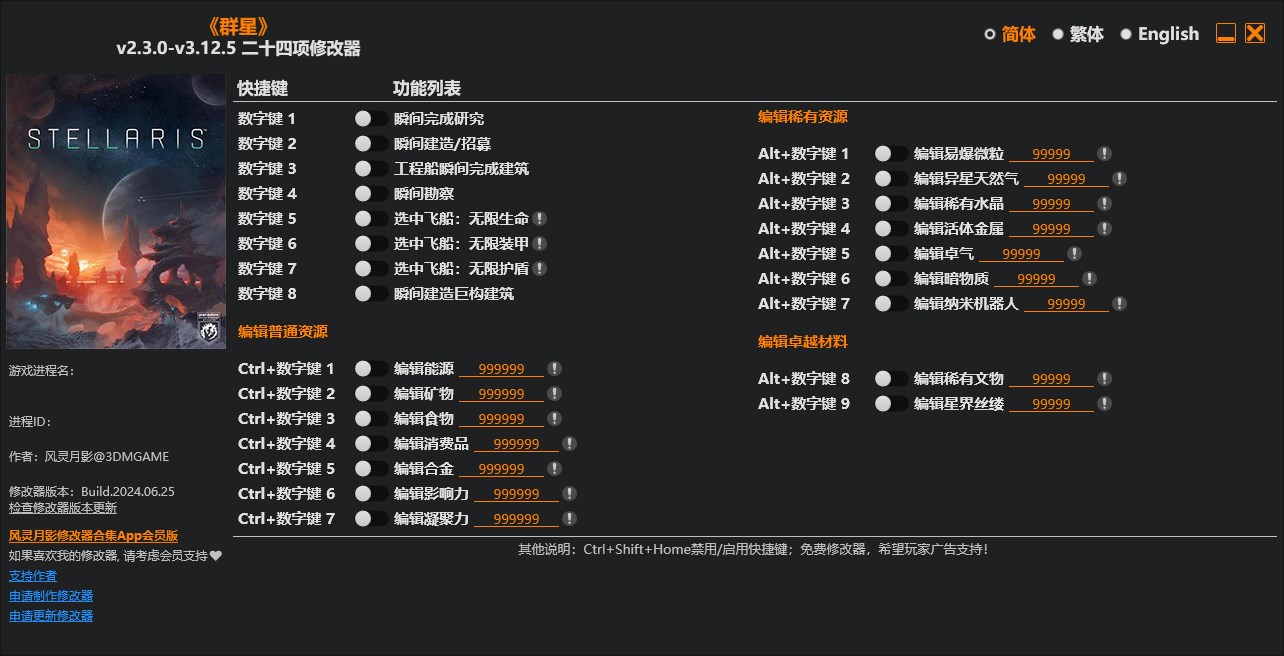
Task: Click info icon next to 编辑易爆微粒
Action: [x=1104, y=153]
